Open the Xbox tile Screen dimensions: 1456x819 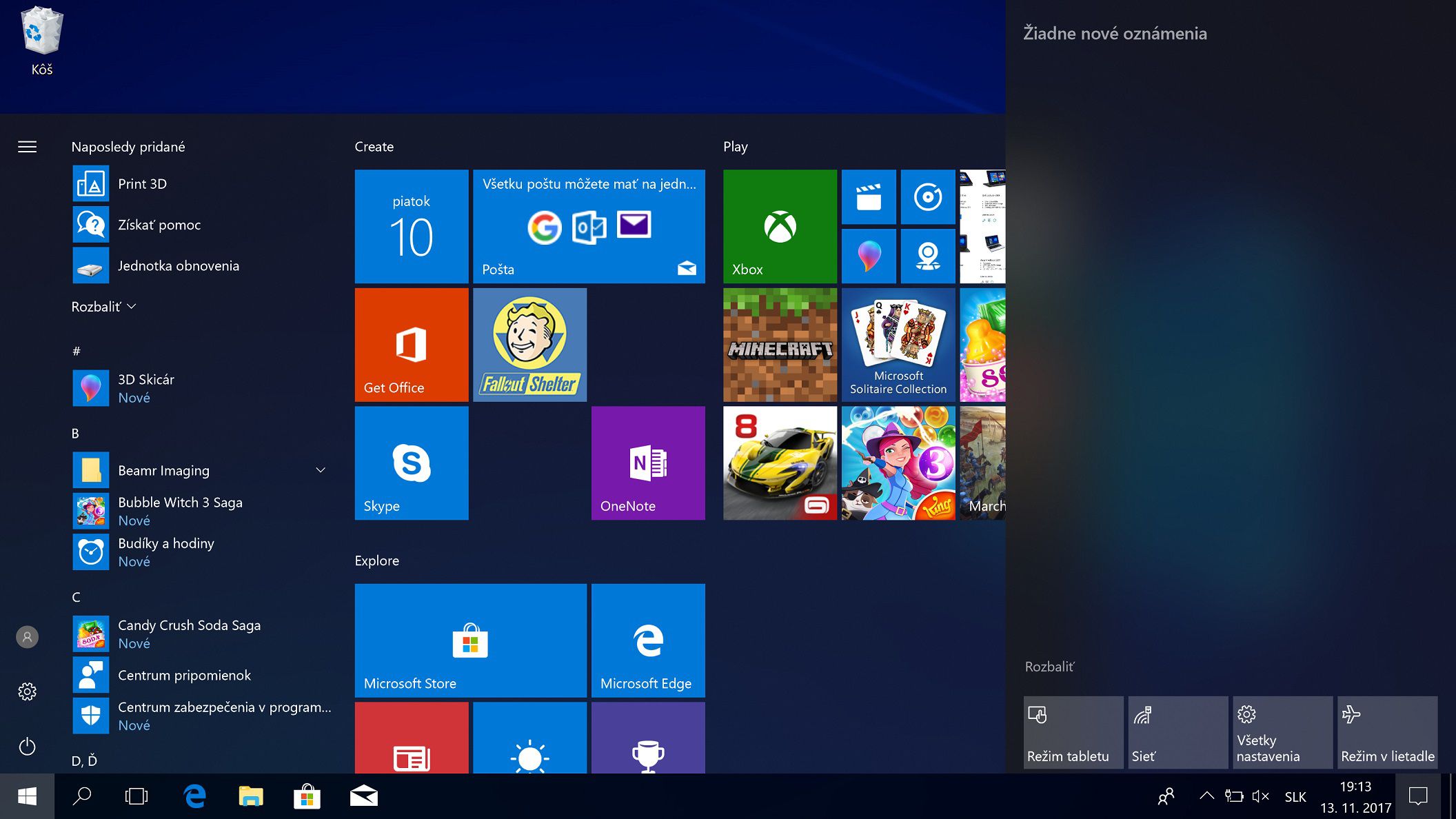[780, 226]
